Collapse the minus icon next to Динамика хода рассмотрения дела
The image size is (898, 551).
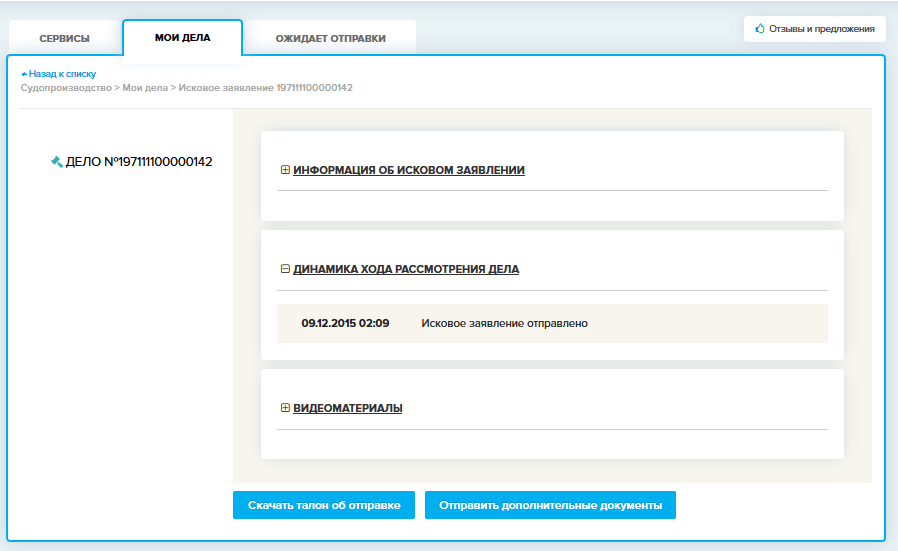[x=285, y=269]
